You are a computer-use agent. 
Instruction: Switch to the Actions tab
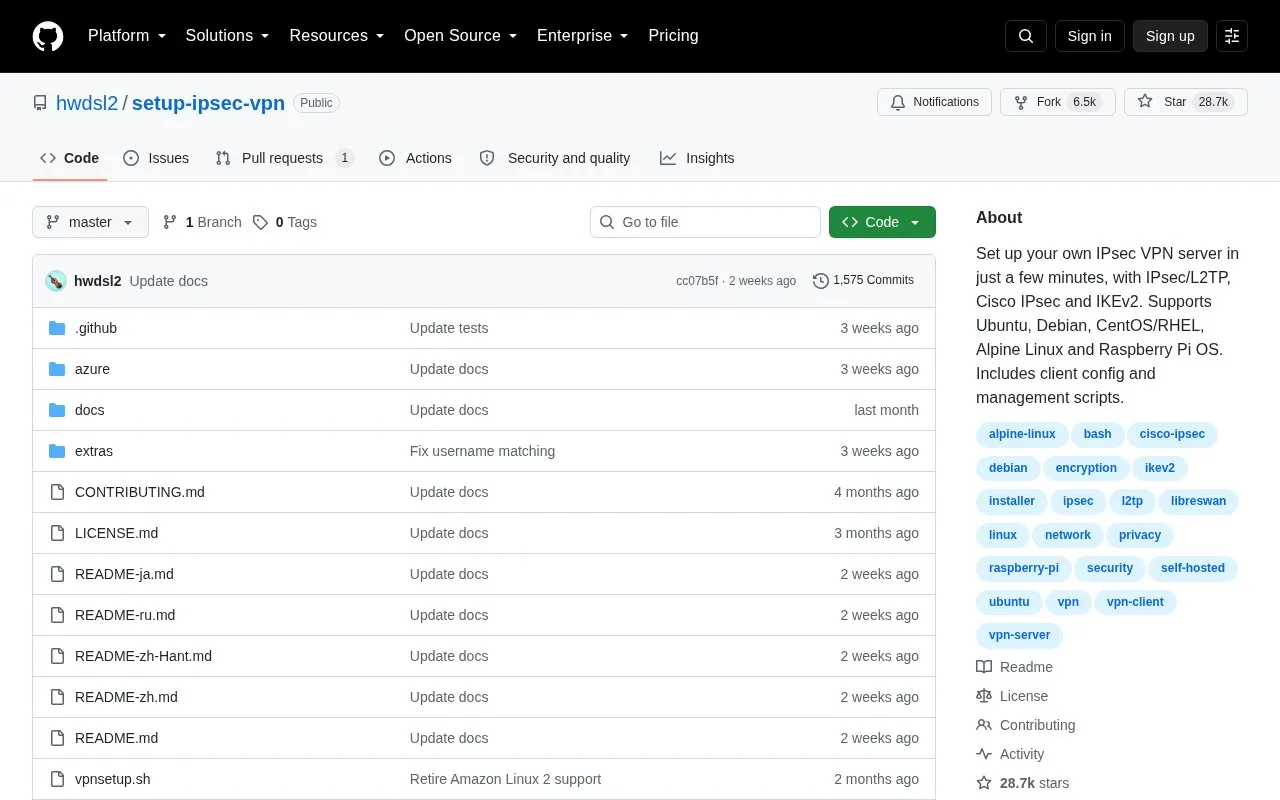(x=415, y=158)
